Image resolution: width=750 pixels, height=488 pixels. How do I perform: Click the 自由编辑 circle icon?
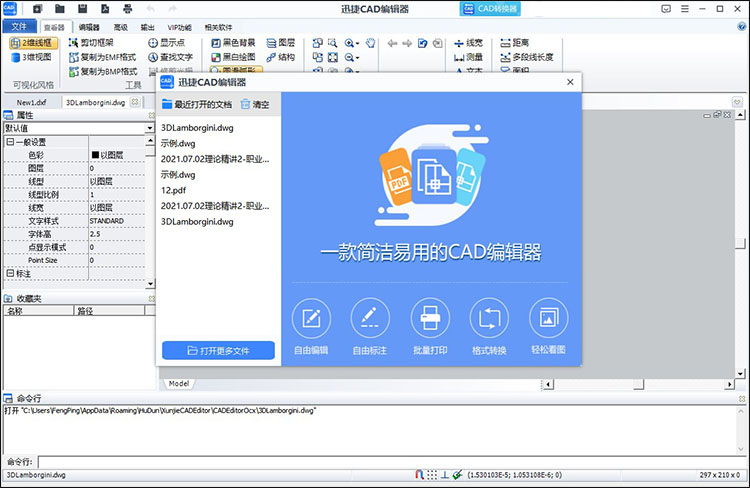[311, 318]
